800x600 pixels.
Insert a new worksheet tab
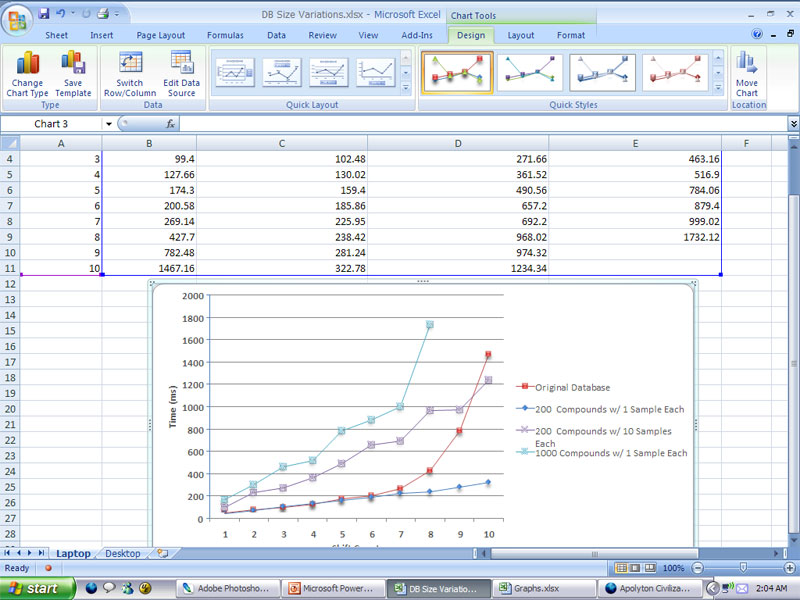(x=163, y=553)
